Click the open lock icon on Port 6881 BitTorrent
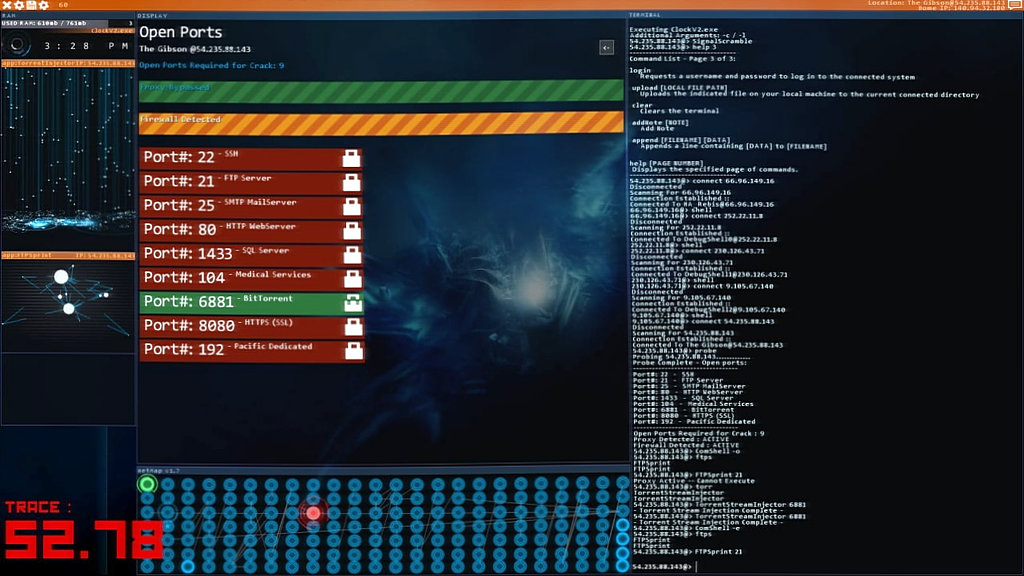Image resolution: width=1024 pixels, height=576 pixels. (353, 302)
